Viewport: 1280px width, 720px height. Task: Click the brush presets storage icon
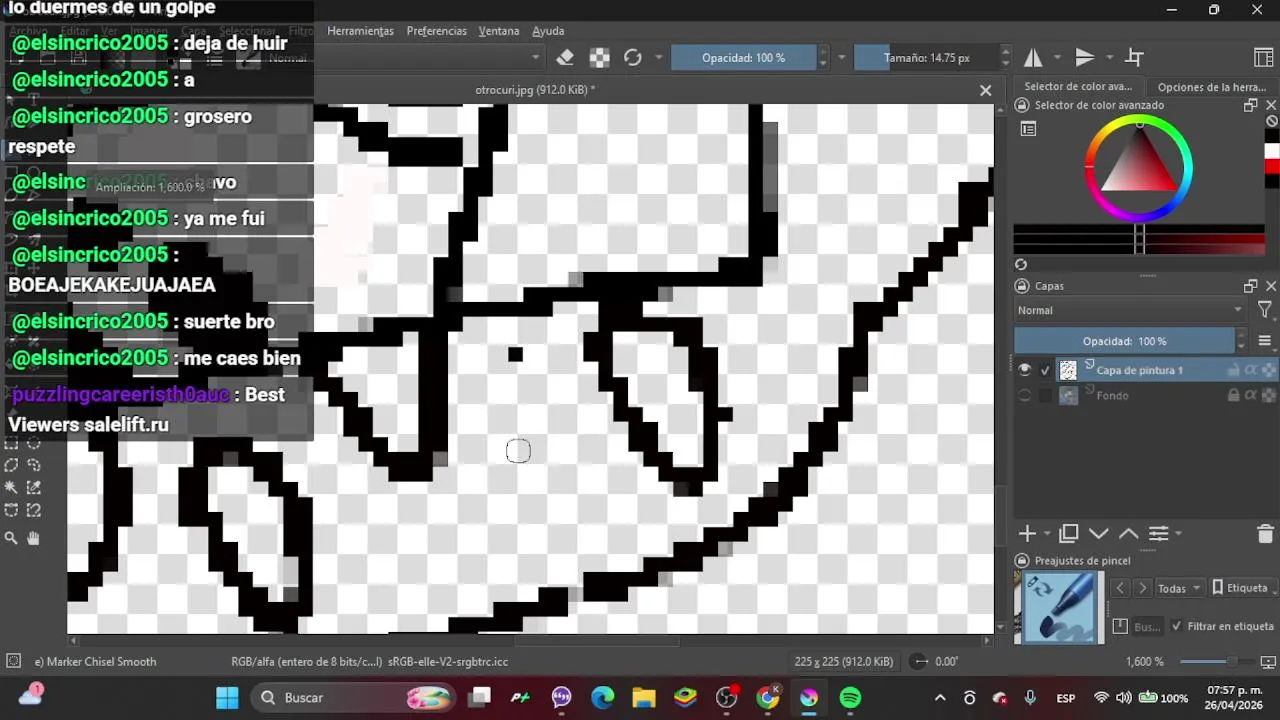click(1120, 626)
